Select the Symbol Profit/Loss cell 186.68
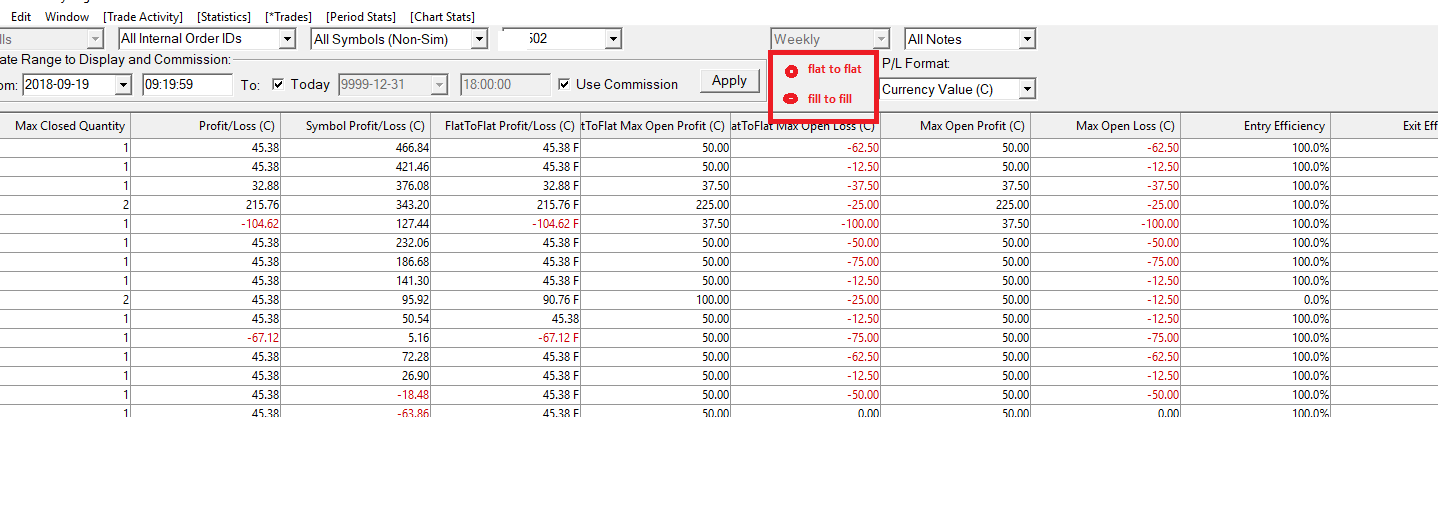The image size is (1438, 526). point(355,262)
